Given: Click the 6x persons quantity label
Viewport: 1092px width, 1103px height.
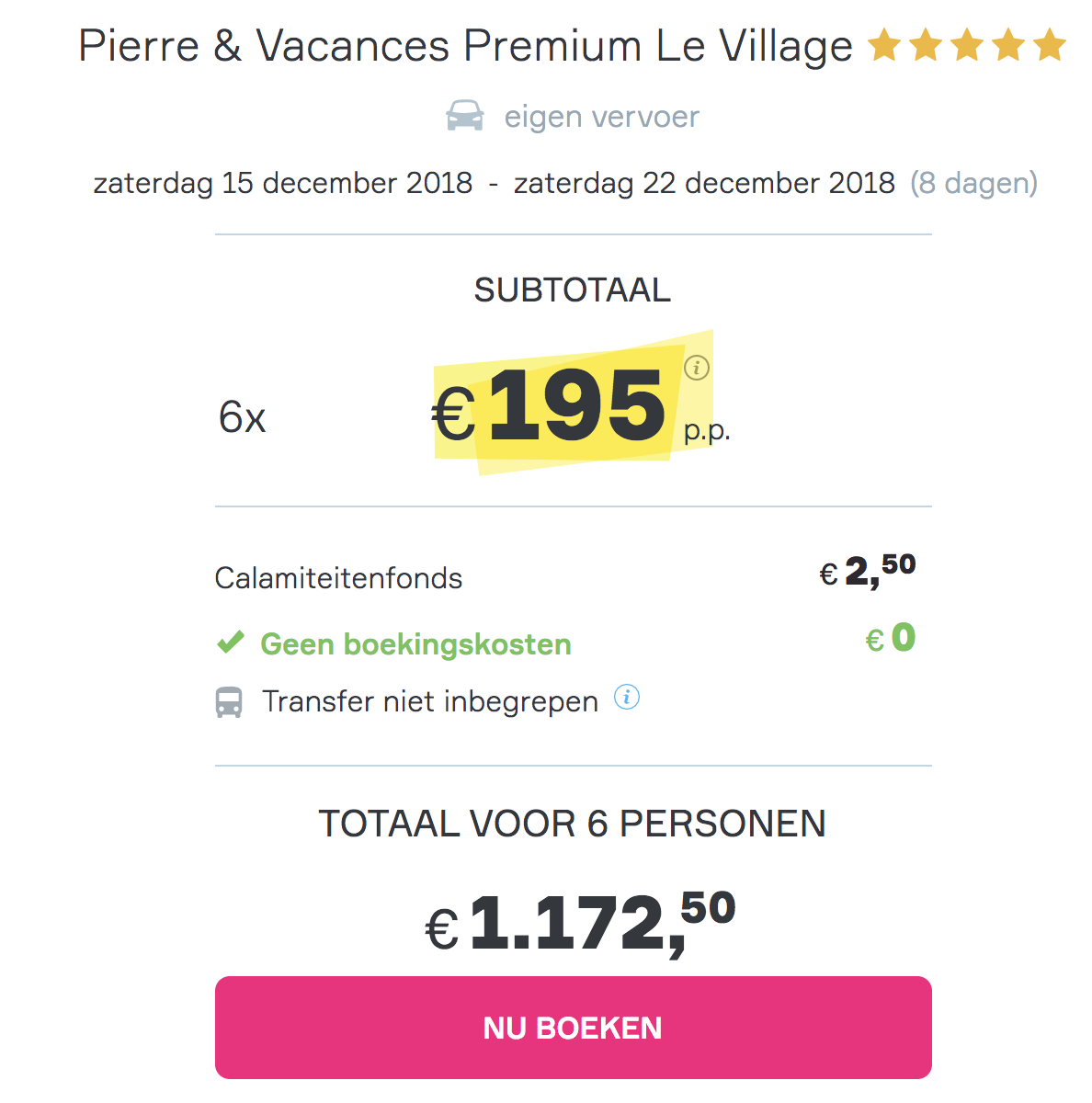Looking at the screenshot, I should [x=242, y=417].
